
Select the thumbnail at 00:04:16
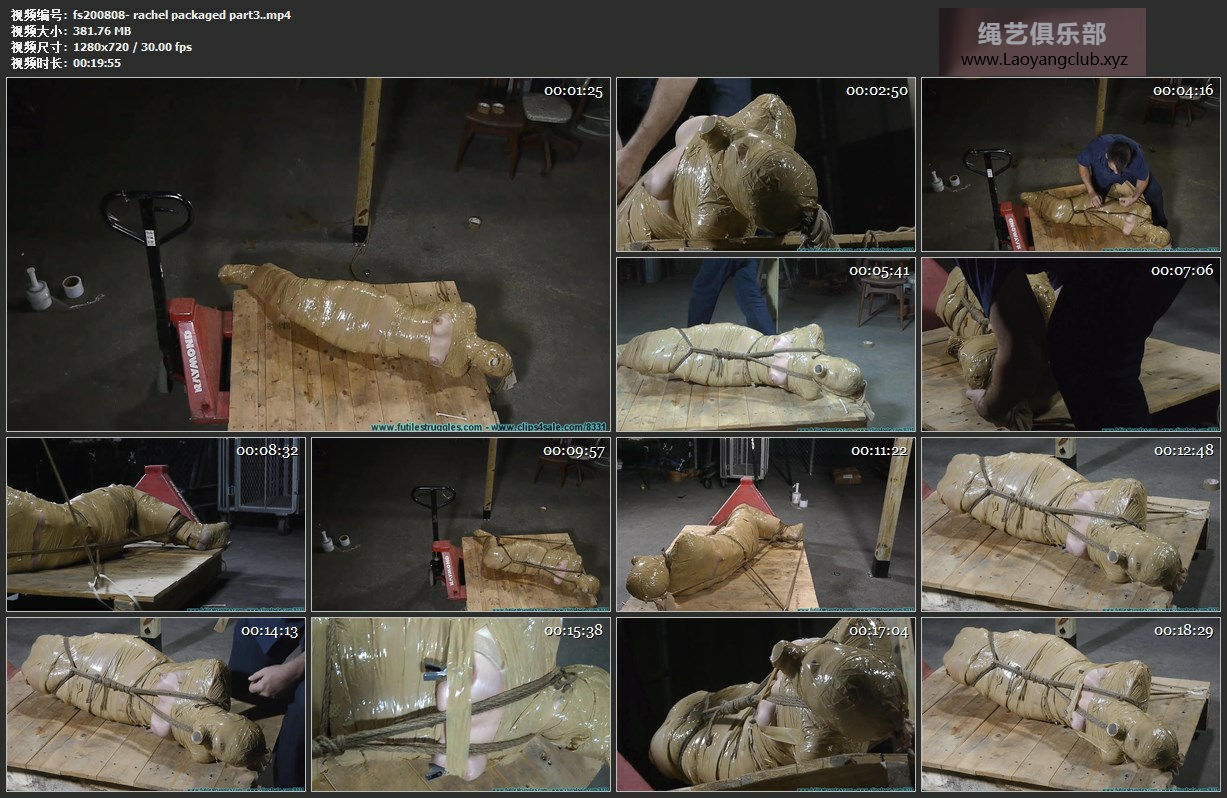(1069, 164)
